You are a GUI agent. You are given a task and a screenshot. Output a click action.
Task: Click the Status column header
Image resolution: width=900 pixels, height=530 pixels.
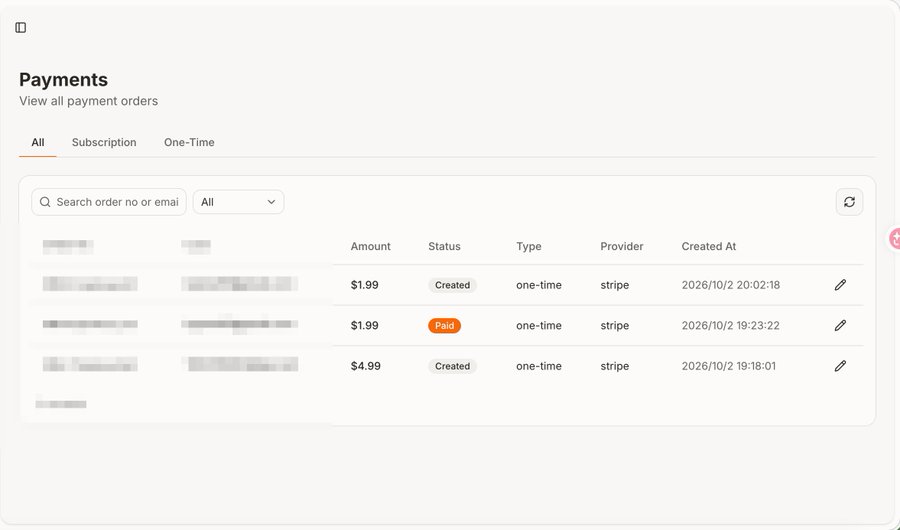click(x=444, y=246)
